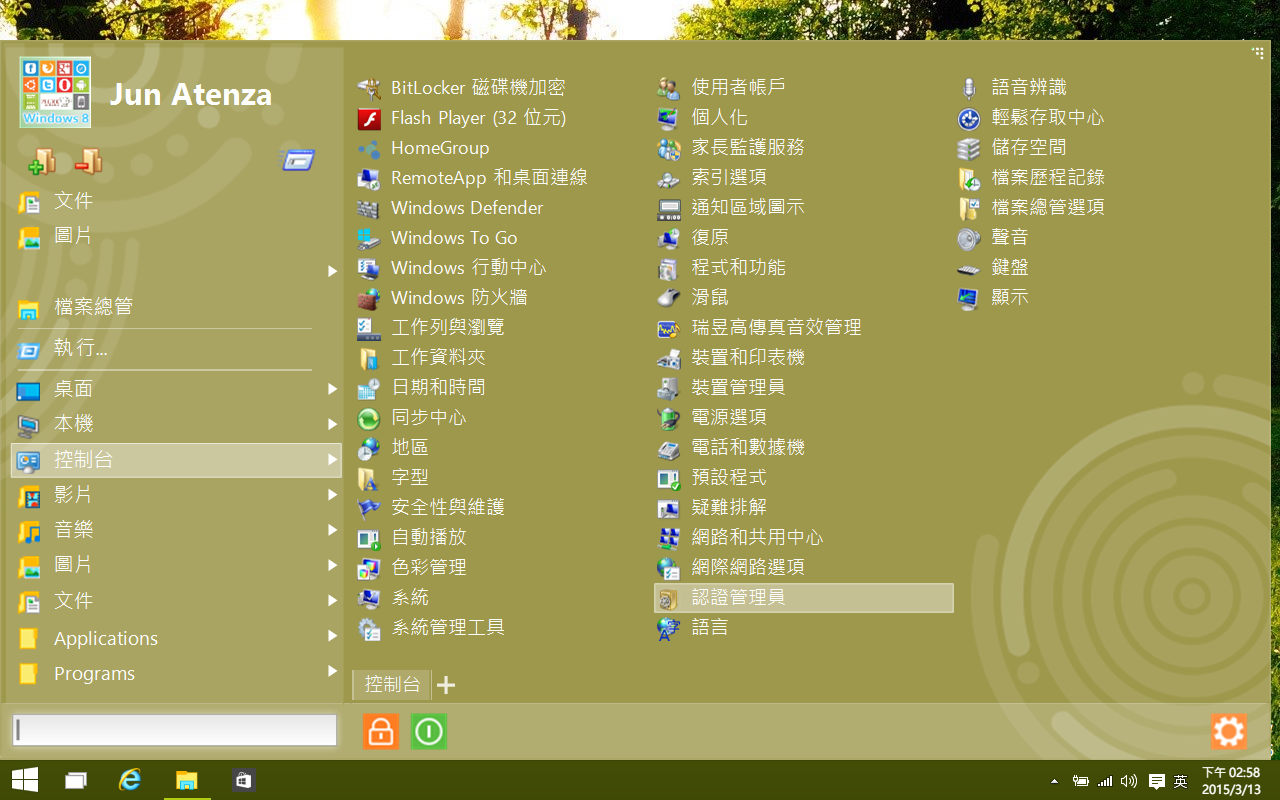Open pinned 文件 at top of menu
Viewport: 1280px width, 800px height.
click(175, 201)
